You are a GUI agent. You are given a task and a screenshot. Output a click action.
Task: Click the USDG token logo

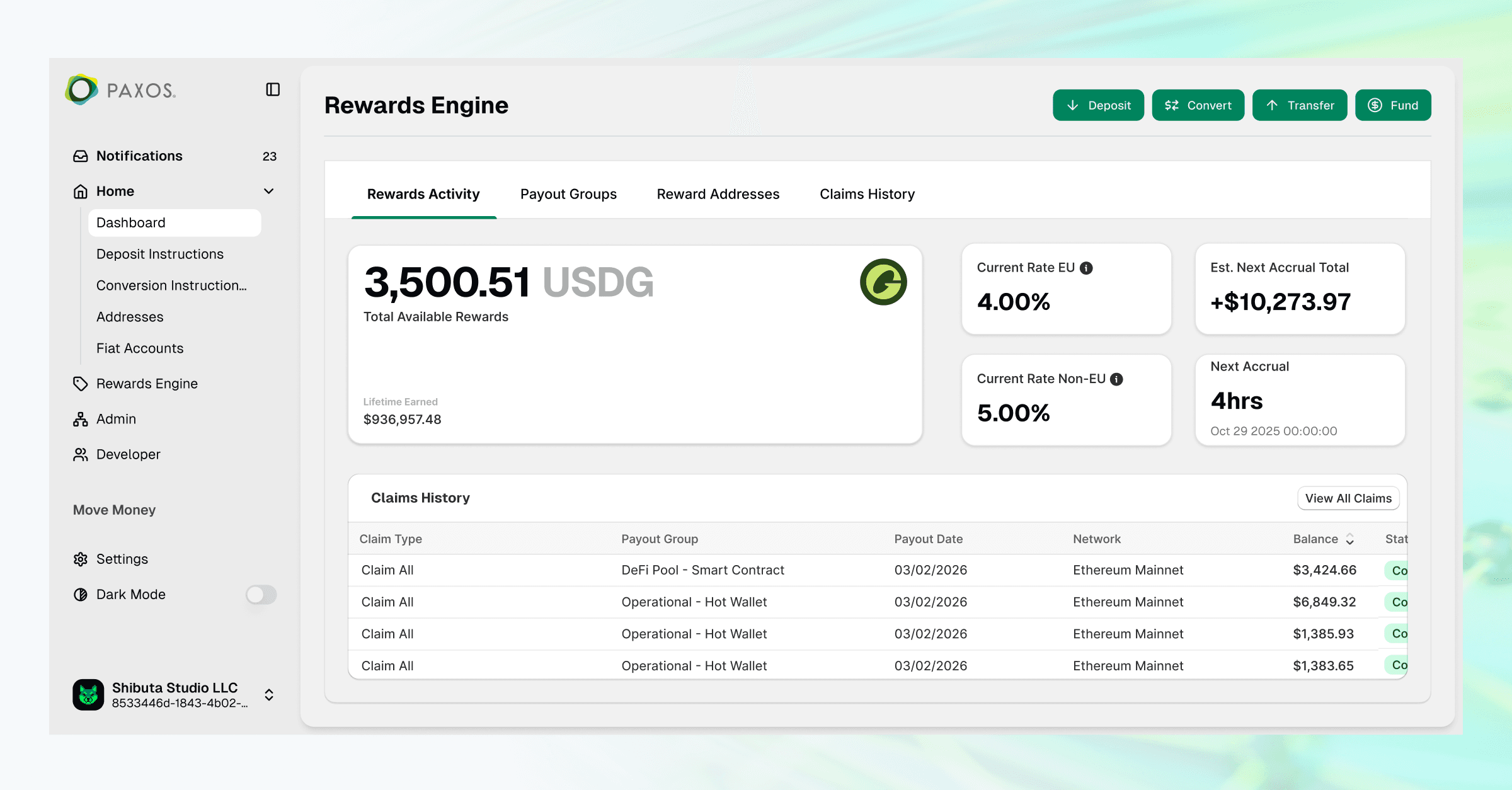883,282
